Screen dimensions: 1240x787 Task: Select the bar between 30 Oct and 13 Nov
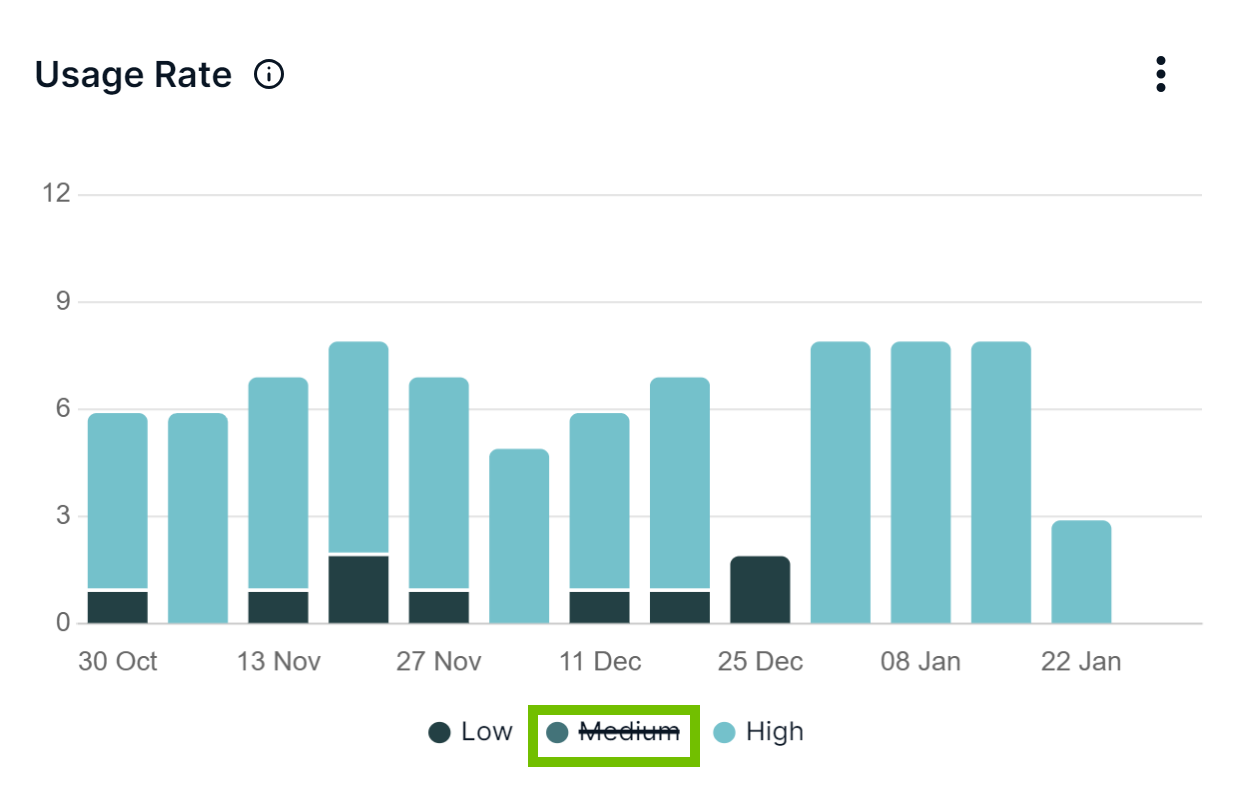pos(198,518)
